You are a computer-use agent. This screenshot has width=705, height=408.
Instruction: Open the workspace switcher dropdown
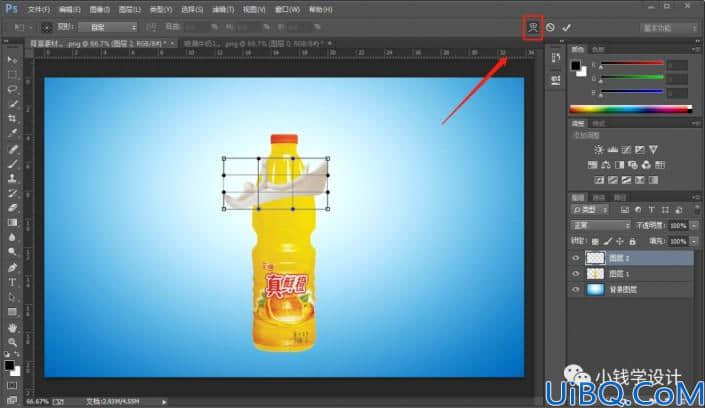669,28
